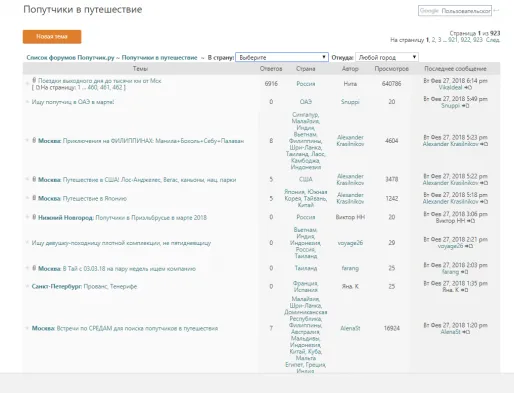The width and height of the screenshot is (514, 393).
Task: Click the last-post icon beside Snuppi in the last message column
Action: pyautogui.click(x=465, y=106)
